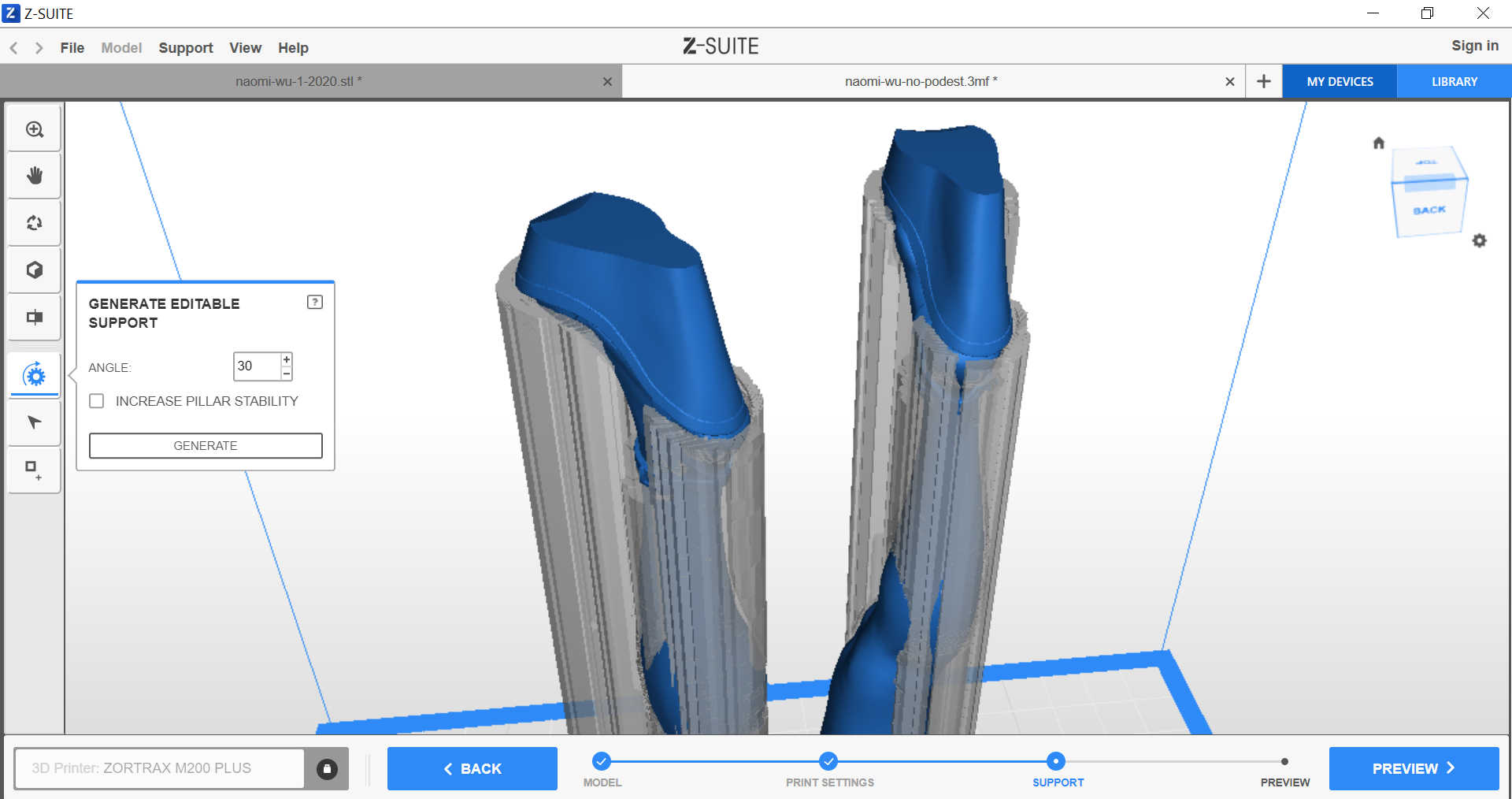Switch to naomi-wu-1-2020.stl tab

tap(298, 81)
